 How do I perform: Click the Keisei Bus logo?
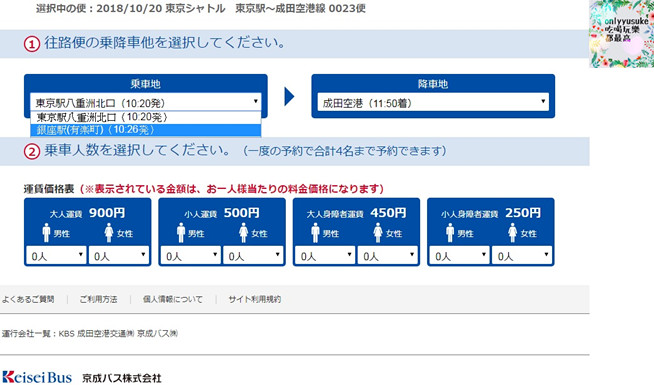tap(37, 377)
